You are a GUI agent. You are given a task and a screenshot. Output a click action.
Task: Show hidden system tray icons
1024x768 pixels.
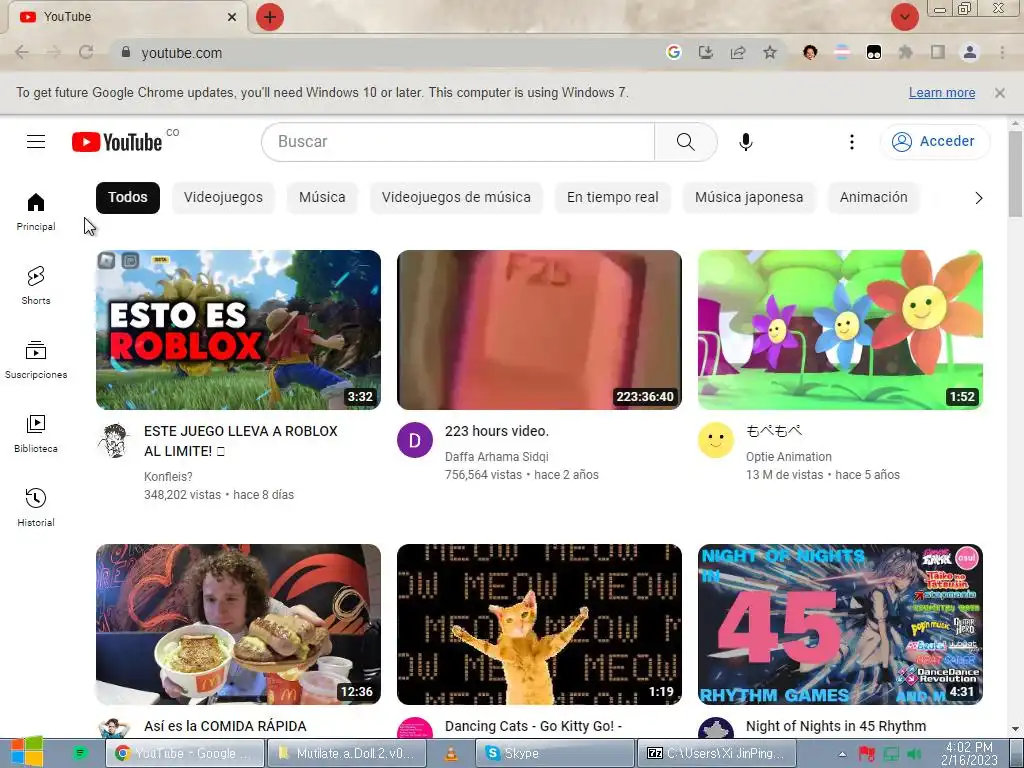click(842, 754)
